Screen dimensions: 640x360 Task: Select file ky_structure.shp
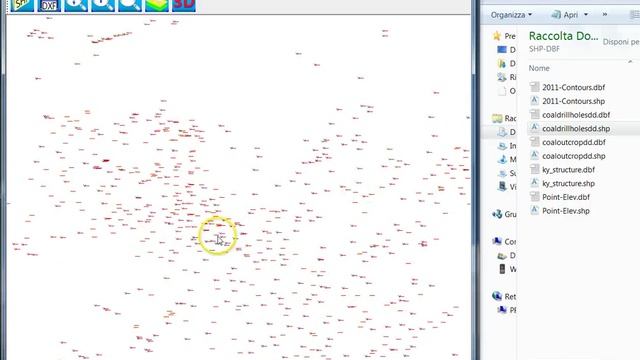pos(568,184)
